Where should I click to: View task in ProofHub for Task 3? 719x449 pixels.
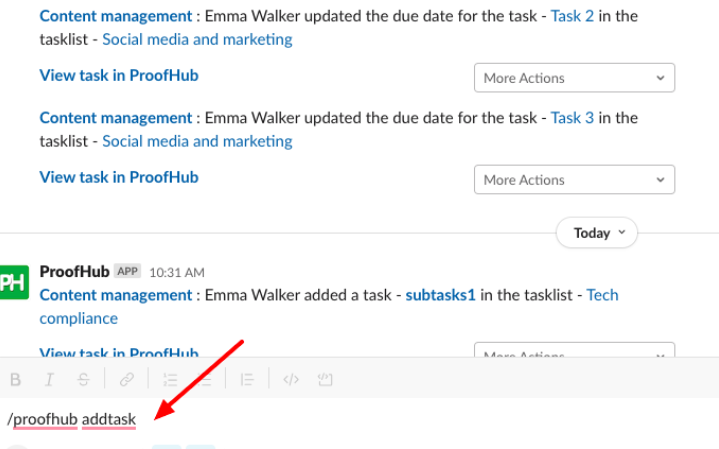pos(119,177)
